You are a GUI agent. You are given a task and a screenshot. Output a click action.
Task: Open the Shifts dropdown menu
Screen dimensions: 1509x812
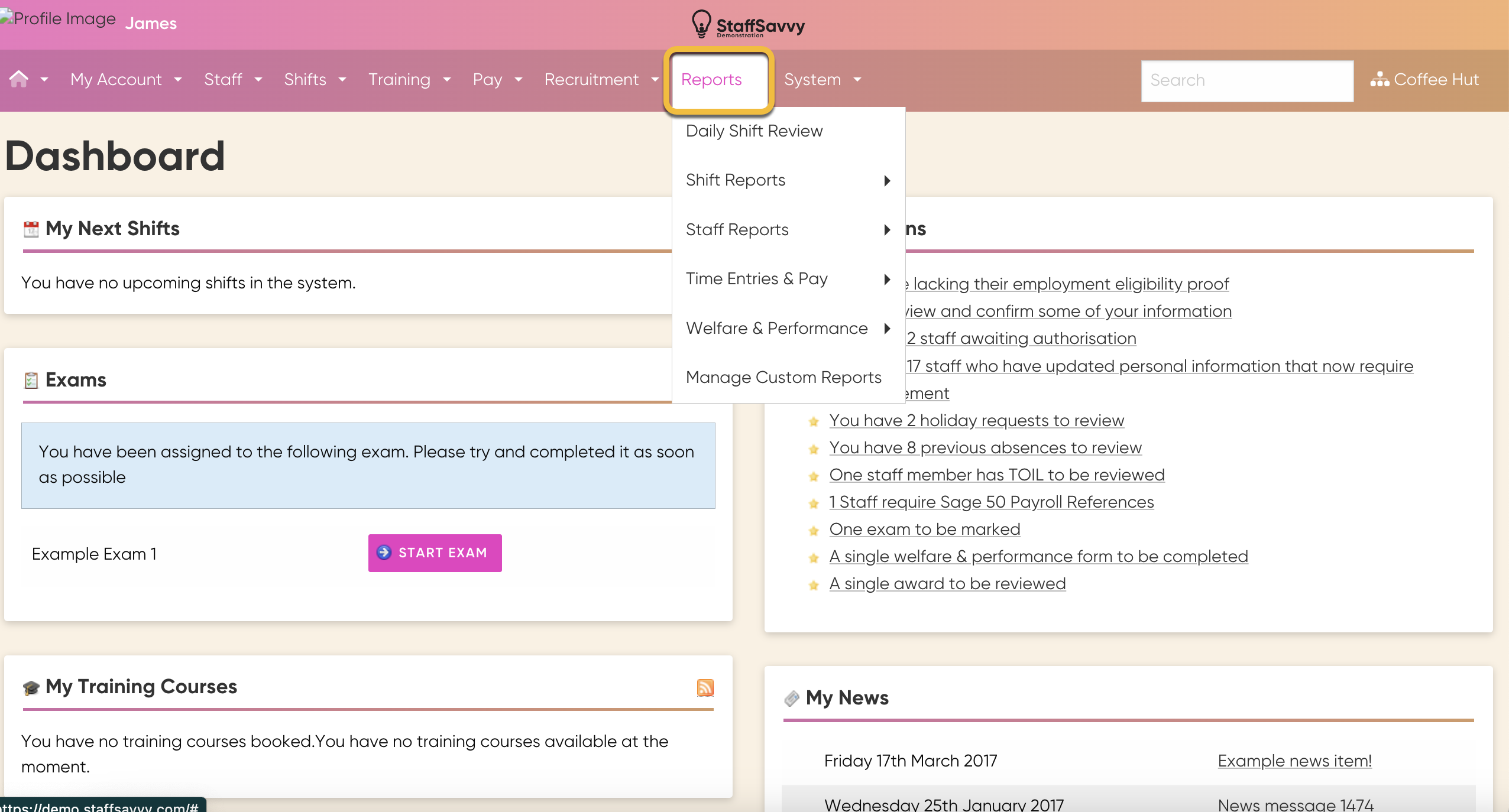[315, 79]
